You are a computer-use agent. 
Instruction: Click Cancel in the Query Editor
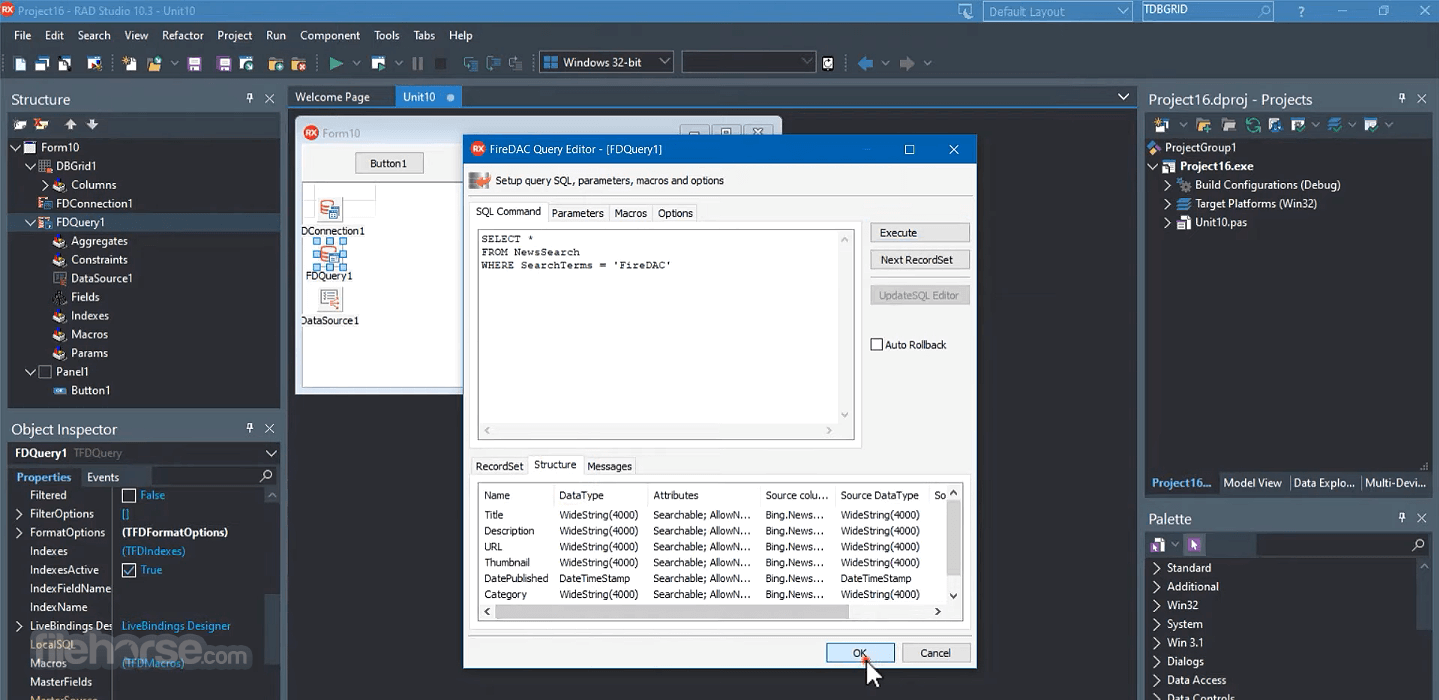pyautogui.click(x=936, y=653)
